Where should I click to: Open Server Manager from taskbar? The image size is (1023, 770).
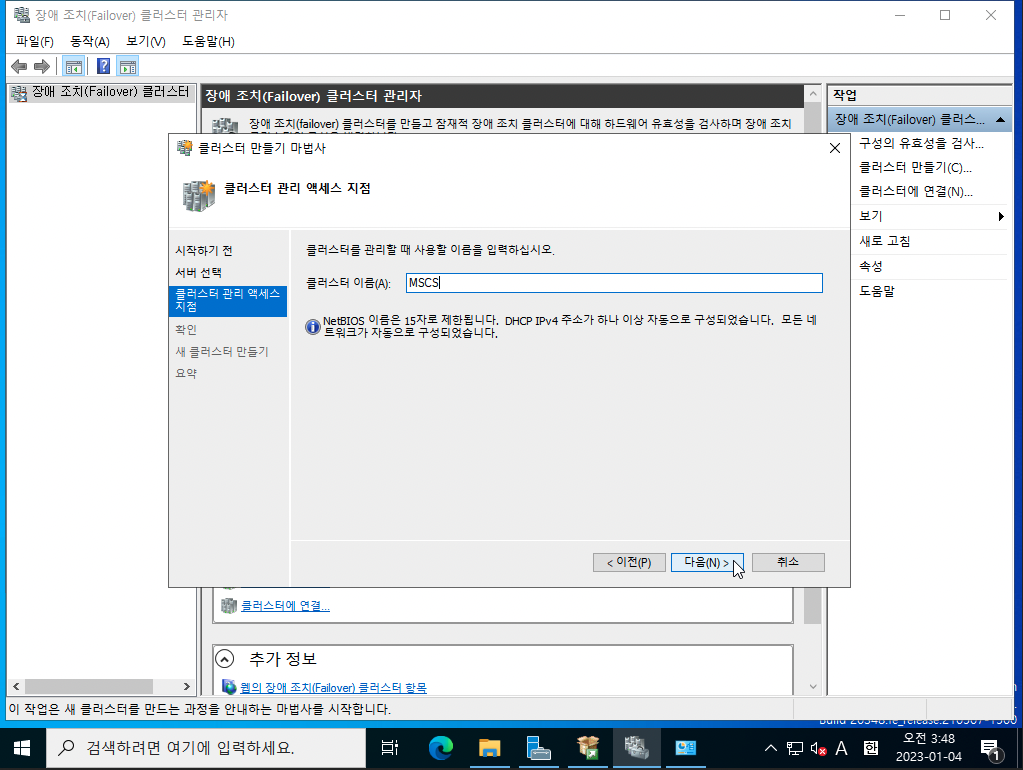[x=538, y=748]
